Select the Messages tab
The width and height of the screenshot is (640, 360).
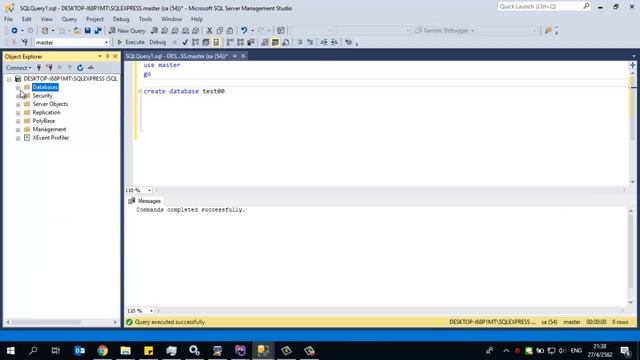pyautogui.click(x=144, y=201)
